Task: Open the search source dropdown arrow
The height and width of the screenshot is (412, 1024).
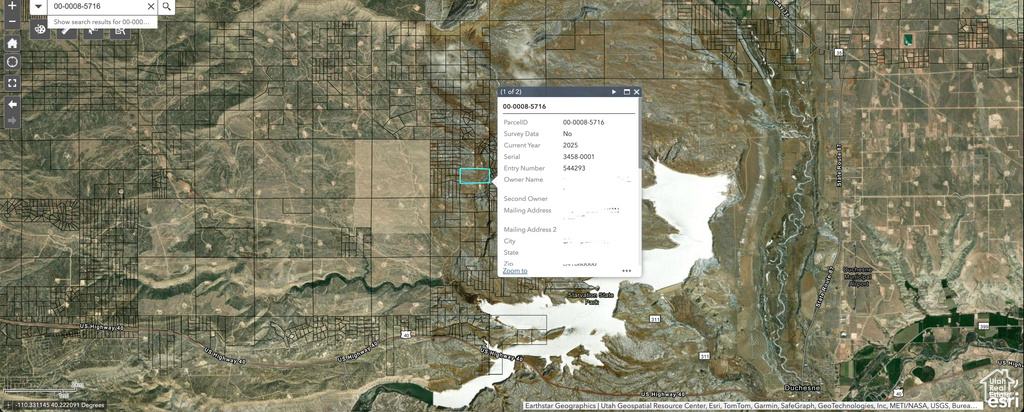Action: (x=37, y=6)
